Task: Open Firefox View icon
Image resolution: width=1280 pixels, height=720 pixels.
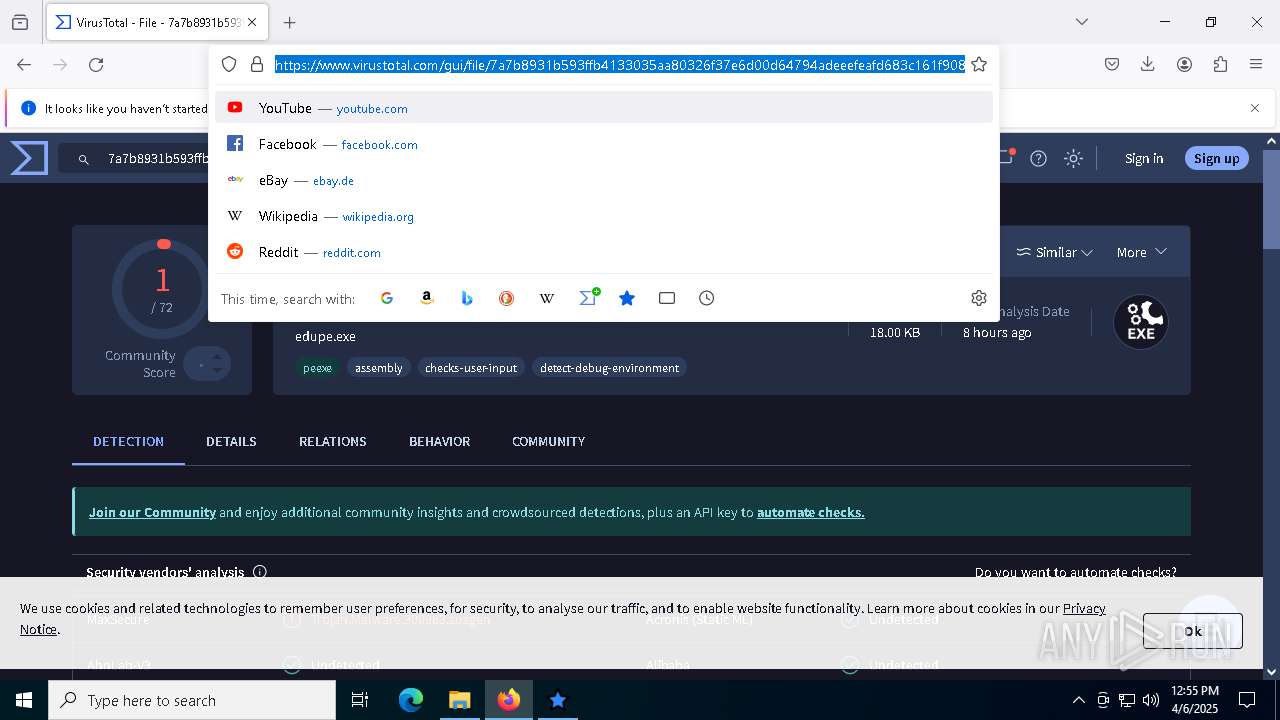Action: pos(20,22)
